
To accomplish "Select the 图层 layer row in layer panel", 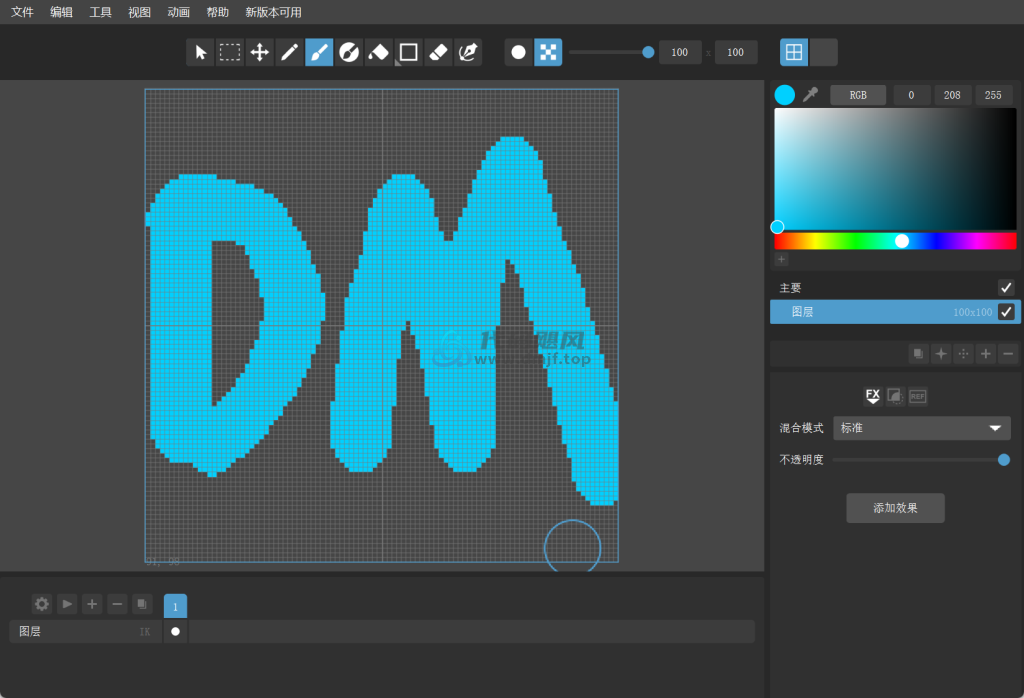I will tap(895, 312).
